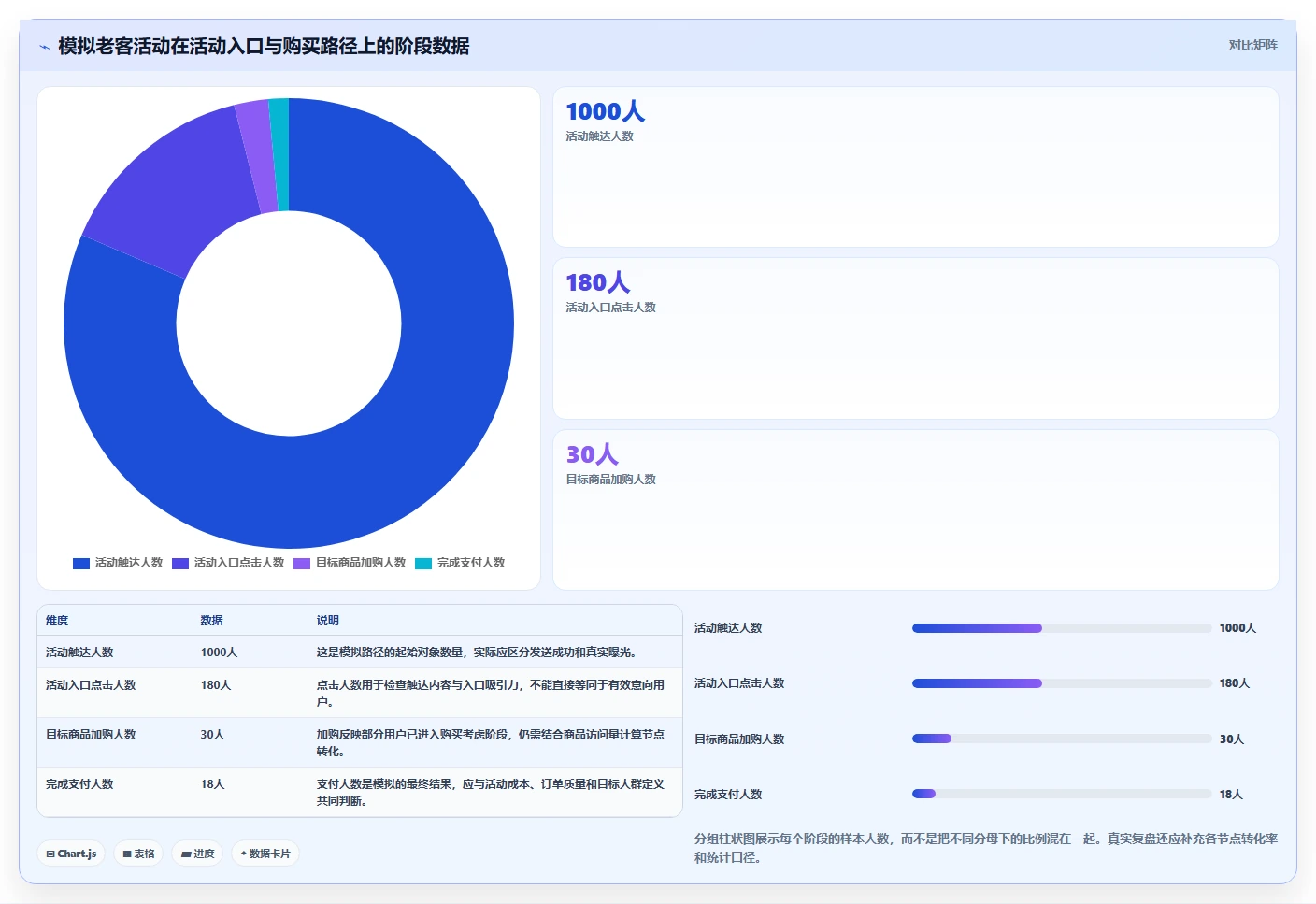Click the Chart.js chip

pos(71,854)
